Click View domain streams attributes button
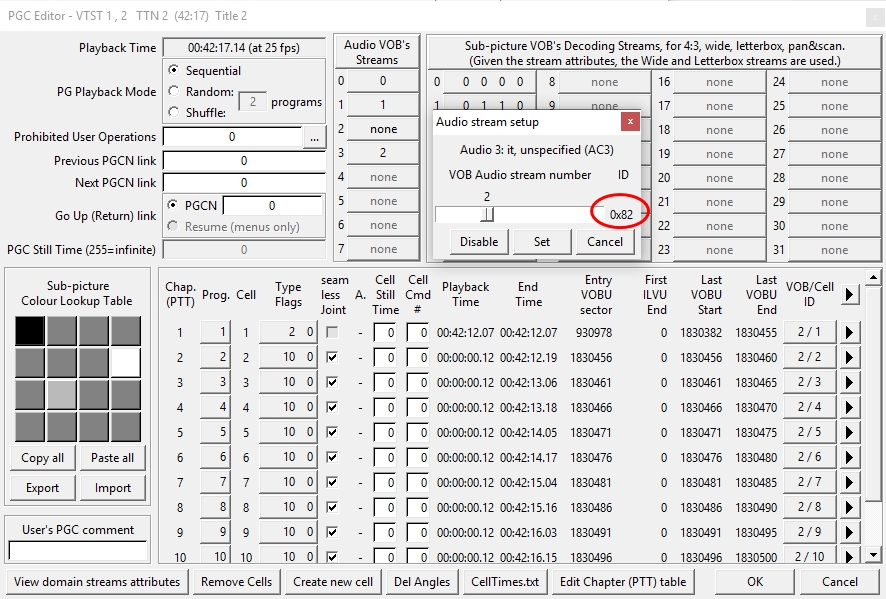886x599 pixels. point(97,582)
